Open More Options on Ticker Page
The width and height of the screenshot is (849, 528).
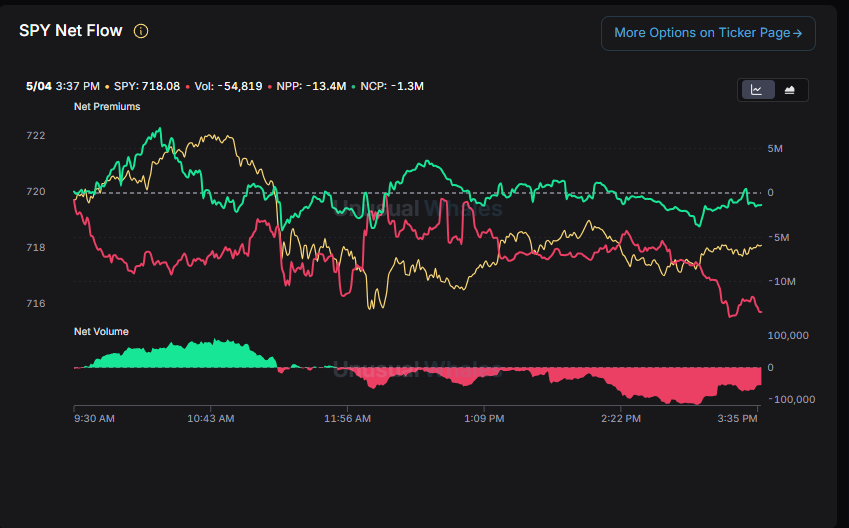pyautogui.click(x=708, y=33)
